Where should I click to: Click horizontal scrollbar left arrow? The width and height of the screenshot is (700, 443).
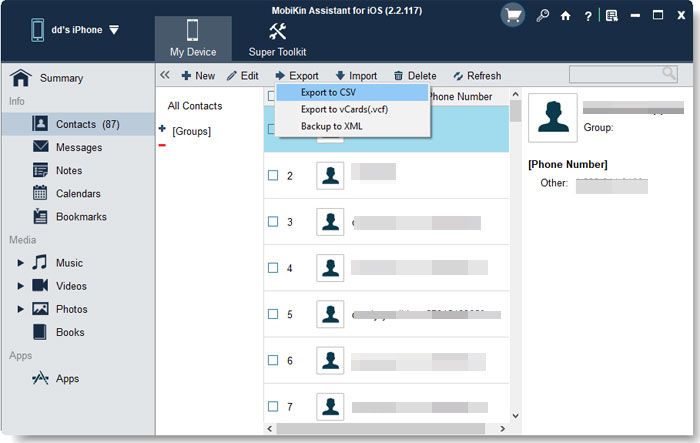coord(270,429)
